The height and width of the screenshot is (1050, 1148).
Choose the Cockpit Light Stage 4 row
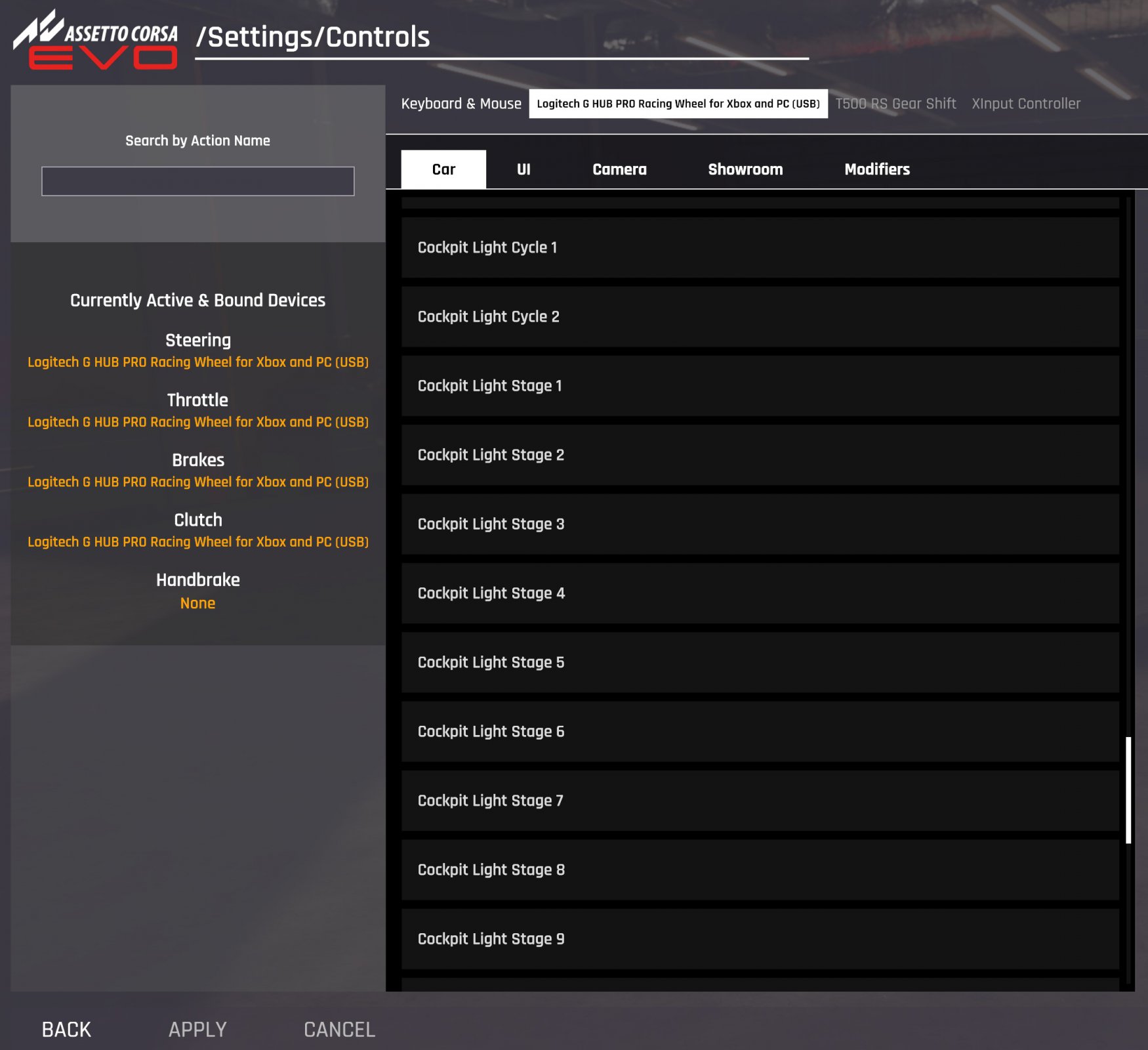[x=760, y=593]
